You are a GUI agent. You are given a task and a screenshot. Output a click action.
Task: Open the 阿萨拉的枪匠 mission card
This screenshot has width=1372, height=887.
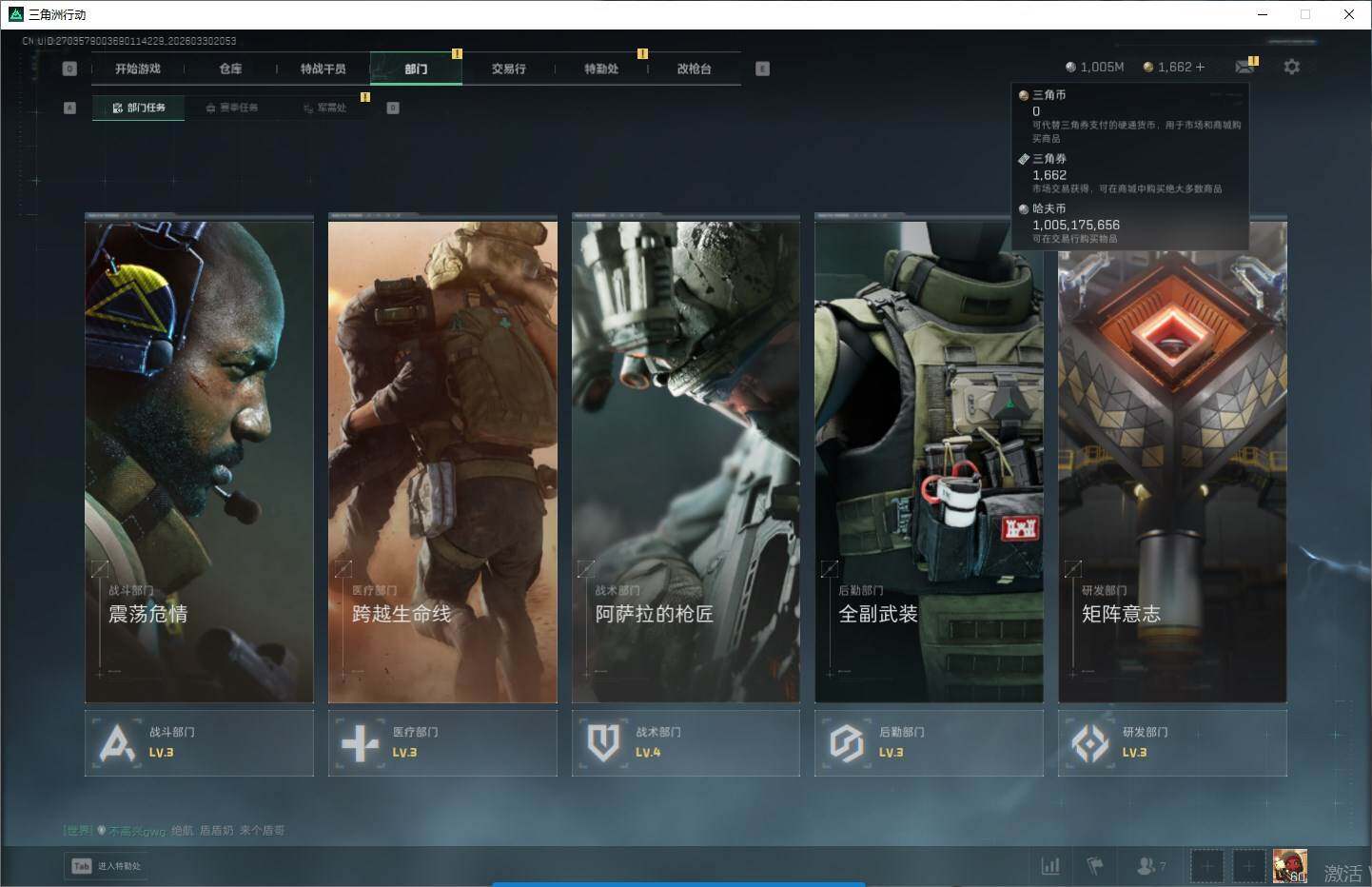coord(685,462)
